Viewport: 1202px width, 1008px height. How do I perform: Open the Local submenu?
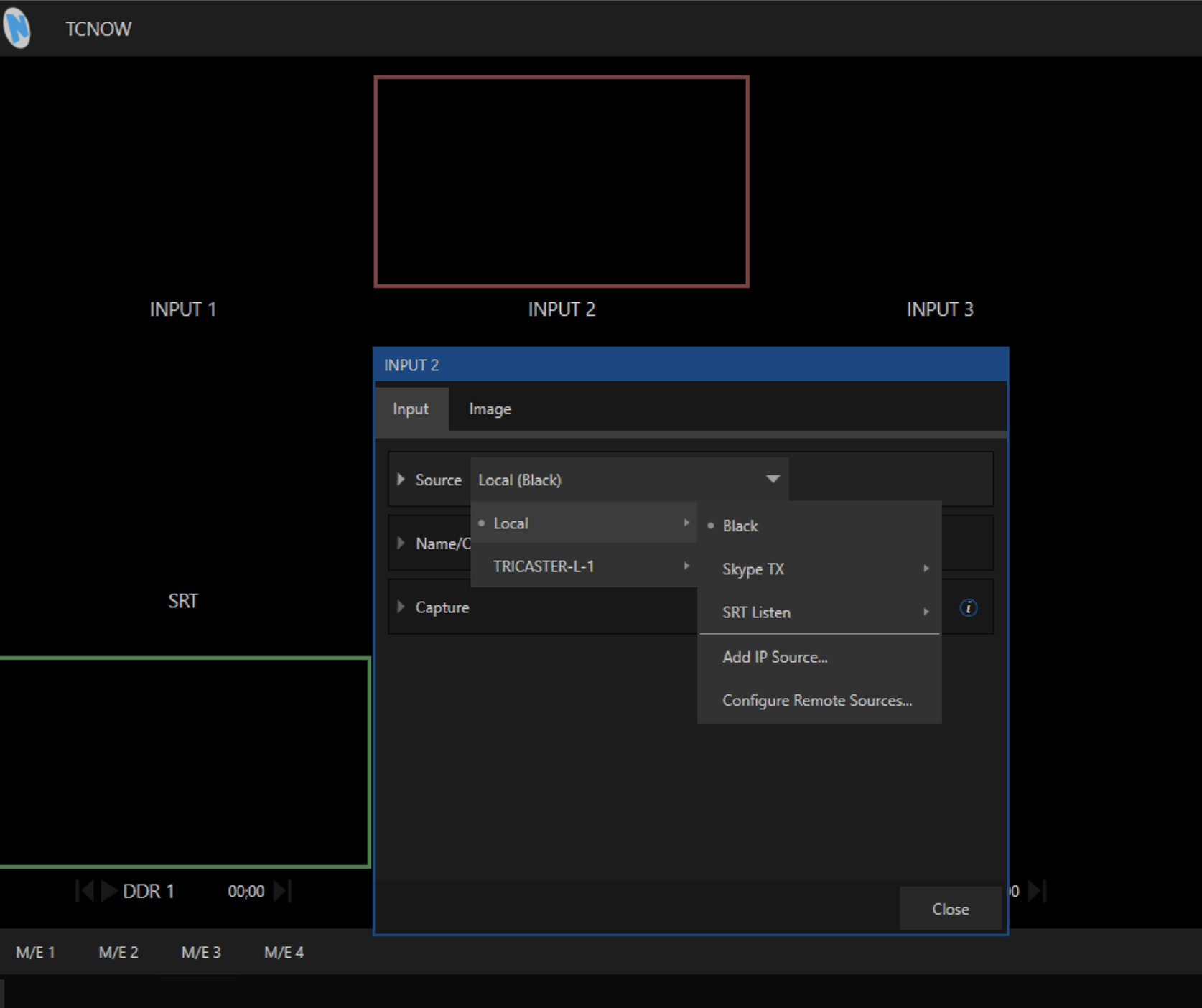pyautogui.click(x=584, y=523)
